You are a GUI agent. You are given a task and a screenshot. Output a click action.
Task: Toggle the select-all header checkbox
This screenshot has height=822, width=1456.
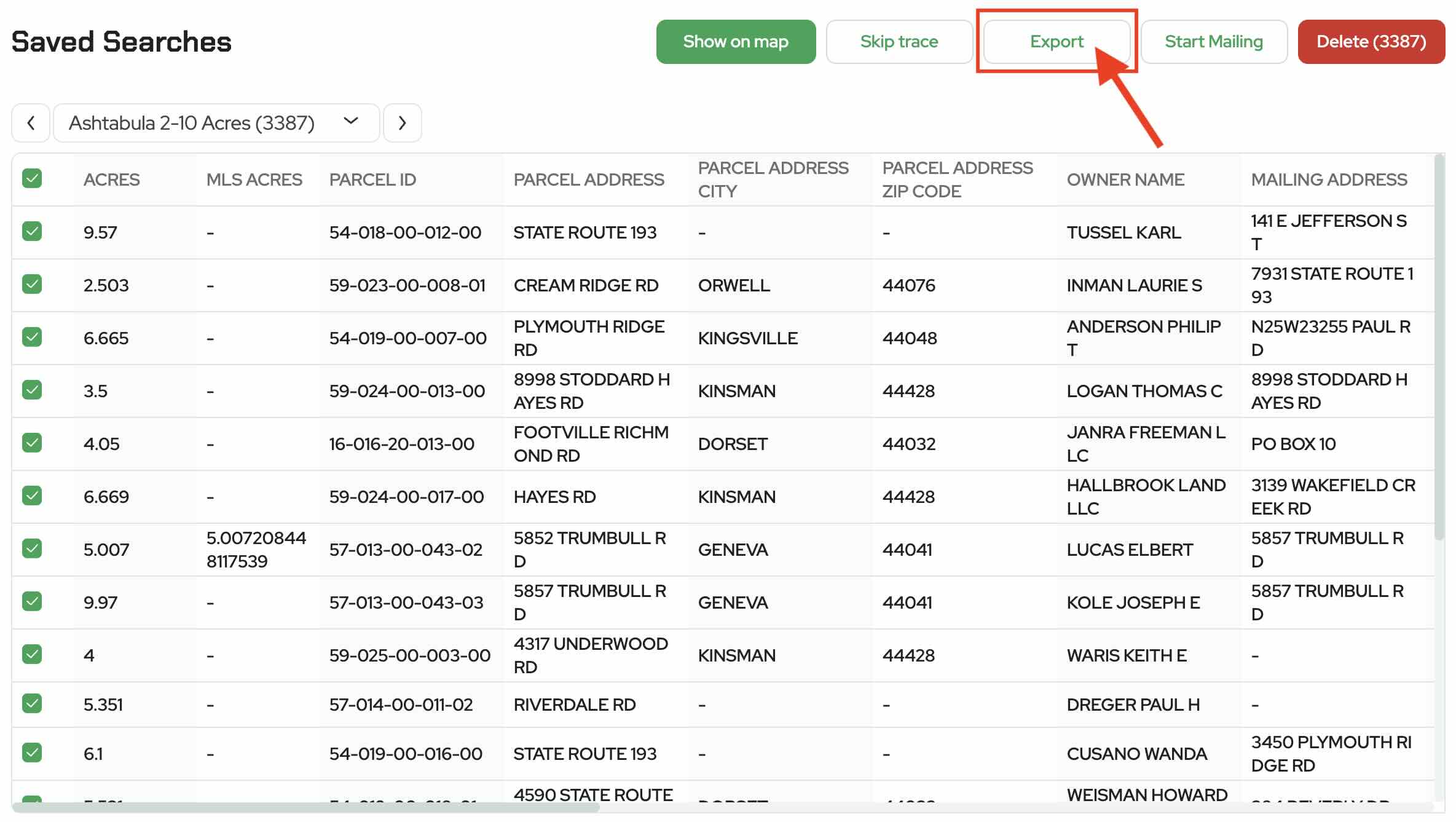click(32, 179)
